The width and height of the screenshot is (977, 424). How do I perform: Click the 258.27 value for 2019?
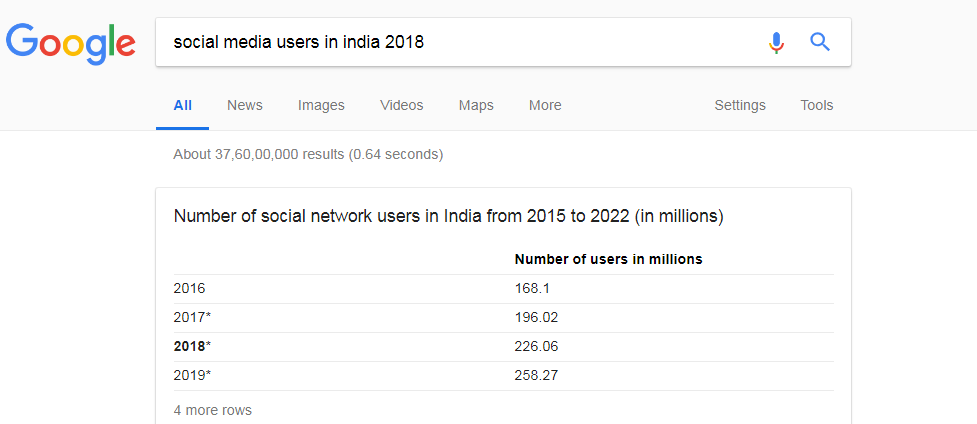click(536, 375)
